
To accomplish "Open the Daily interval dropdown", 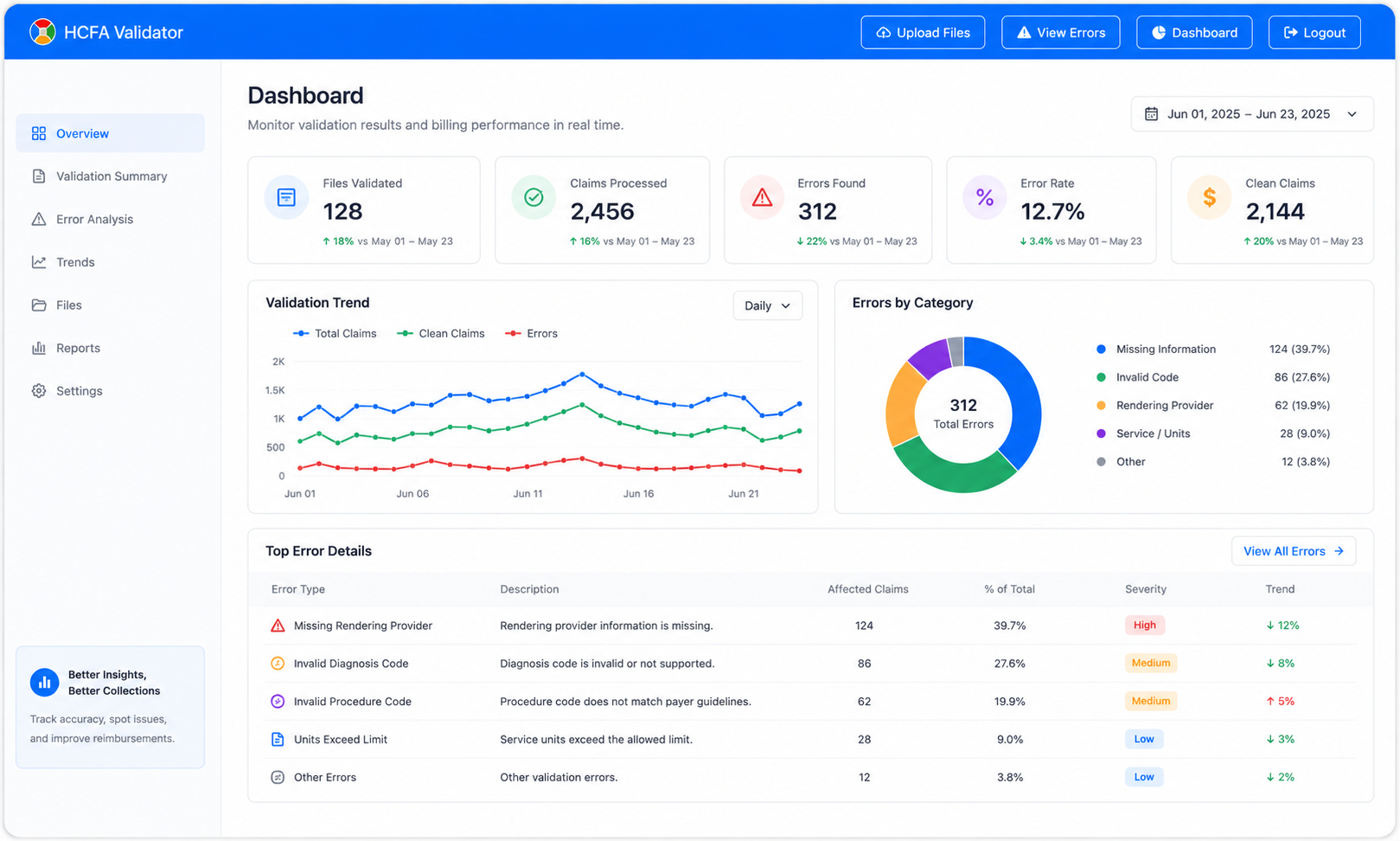I will coord(768,305).
